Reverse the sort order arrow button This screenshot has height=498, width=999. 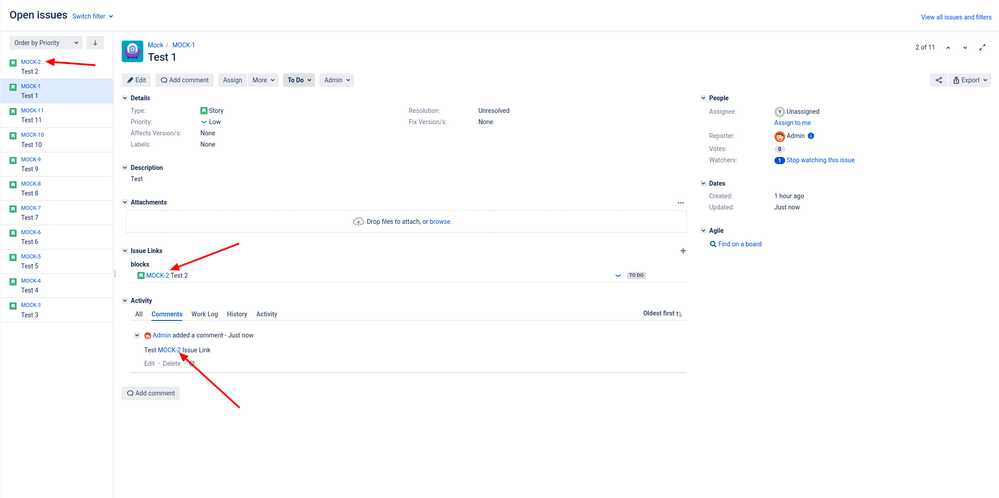(95, 43)
